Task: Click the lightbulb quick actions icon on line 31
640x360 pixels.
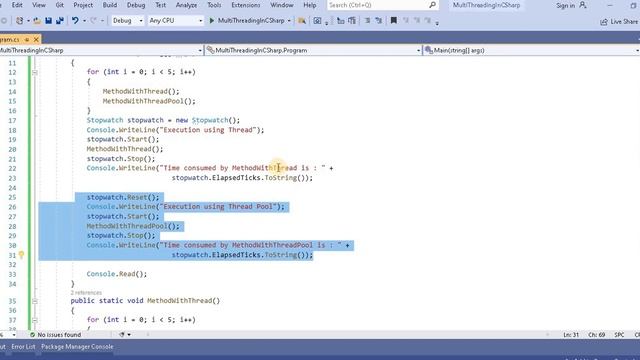Action: click(21, 255)
